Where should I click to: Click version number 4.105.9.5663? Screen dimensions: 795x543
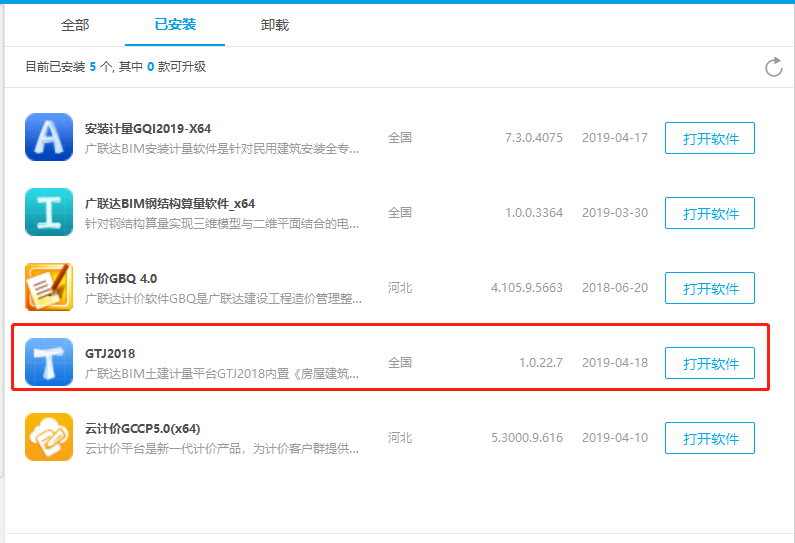tap(527, 288)
